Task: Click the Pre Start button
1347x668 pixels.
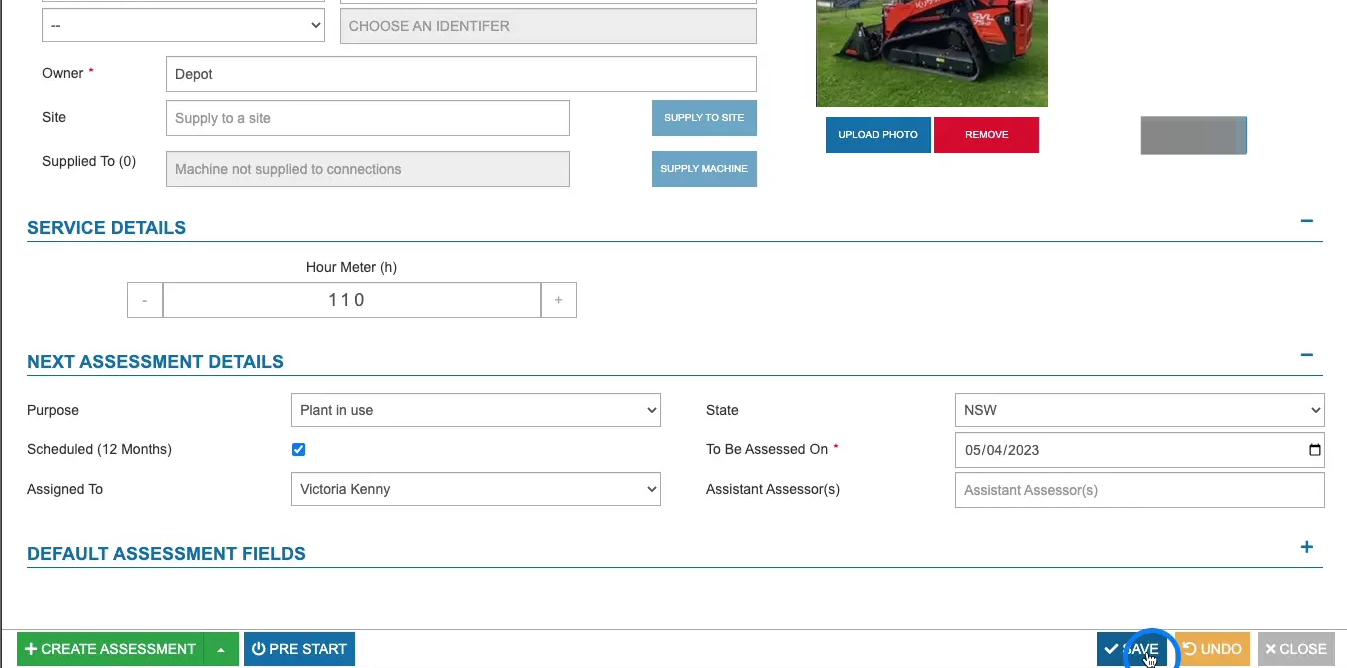Action: (x=299, y=649)
